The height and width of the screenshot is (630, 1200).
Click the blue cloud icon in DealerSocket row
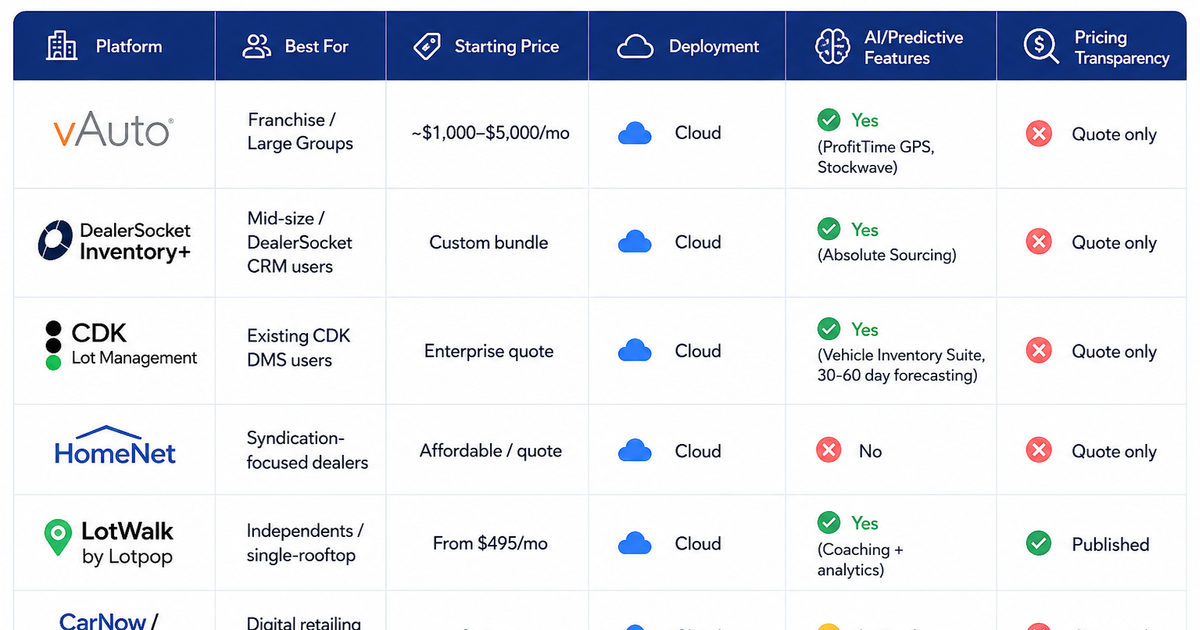click(x=635, y=242)
